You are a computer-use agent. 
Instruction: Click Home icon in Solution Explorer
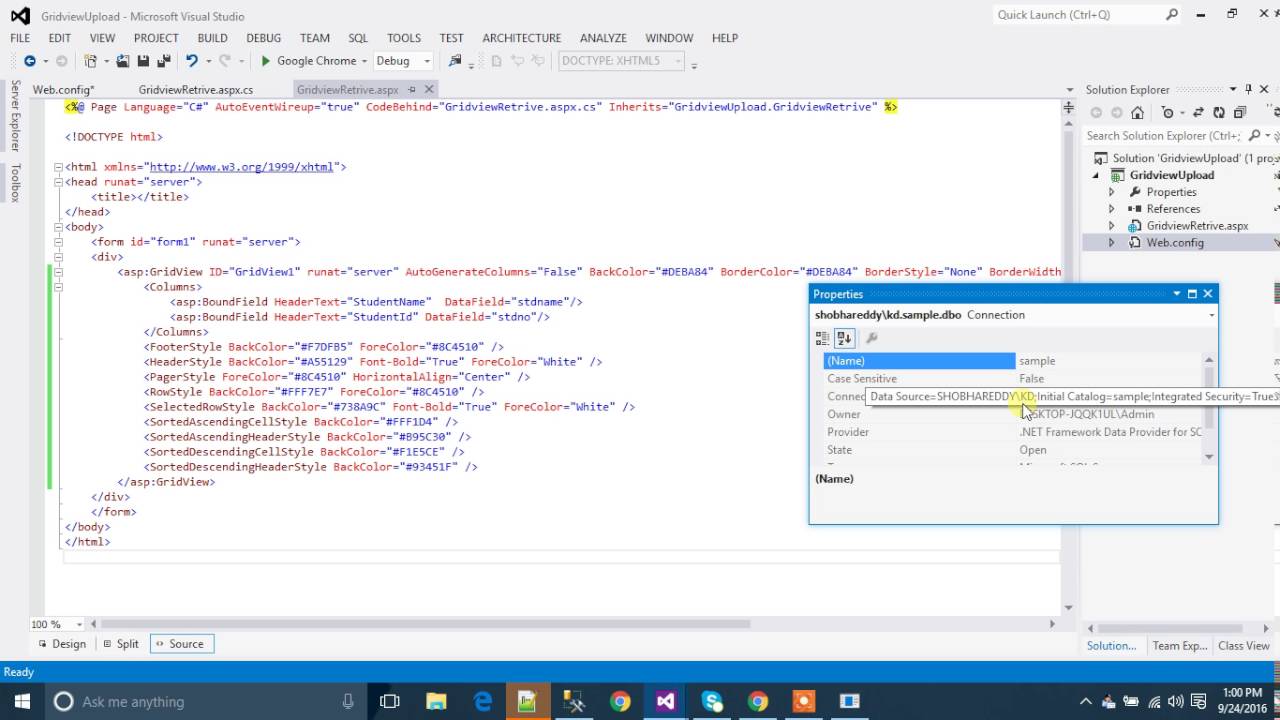click(x=1137, y=113)
